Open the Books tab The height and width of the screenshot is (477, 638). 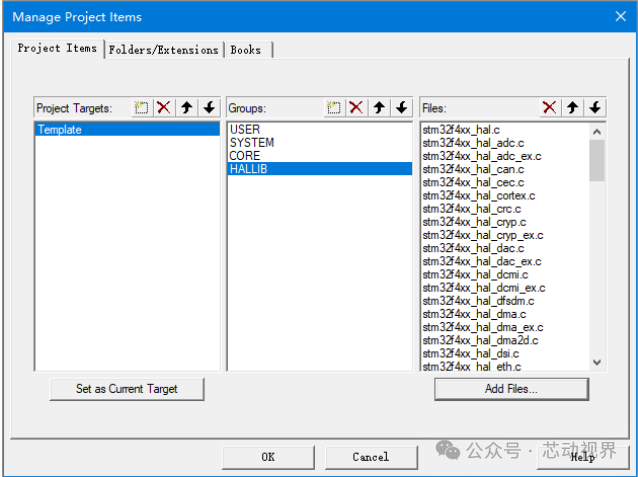pyautogui.click(x=246, y=50)
